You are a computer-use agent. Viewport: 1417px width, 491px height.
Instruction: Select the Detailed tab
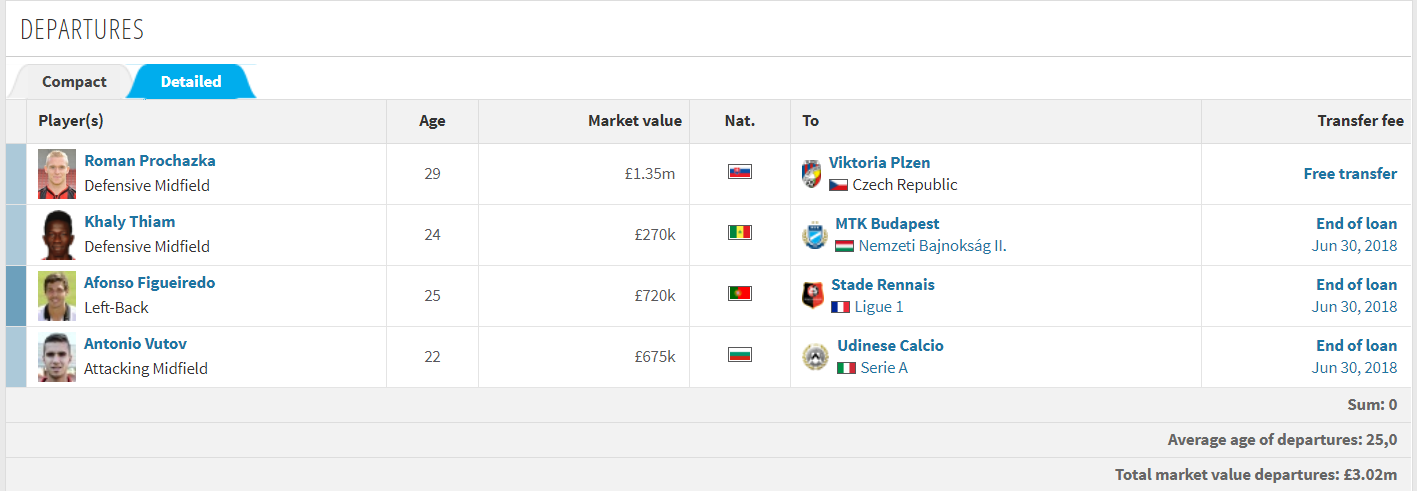[191, 82]
